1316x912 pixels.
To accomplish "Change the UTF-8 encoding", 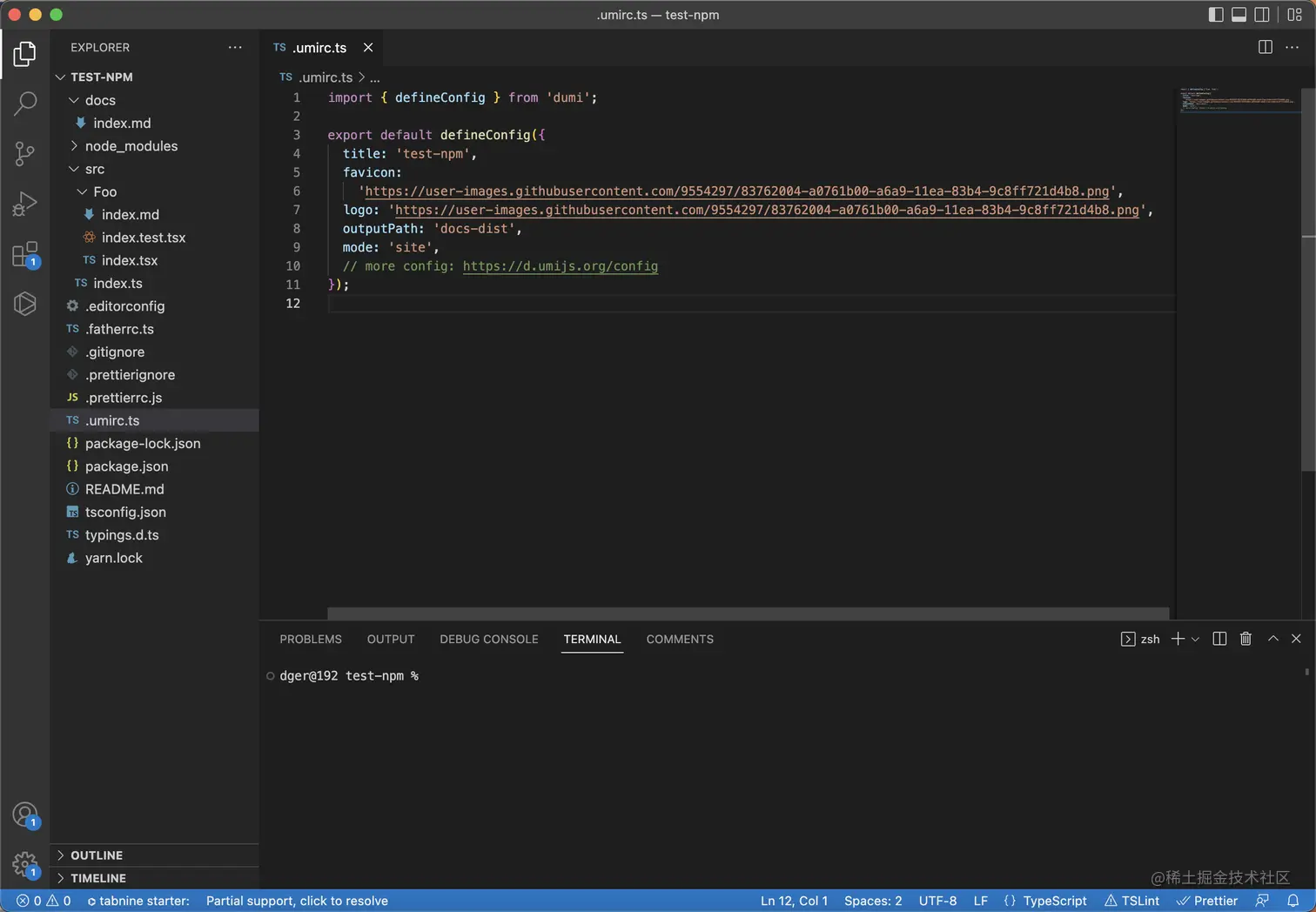I will (x=937, y=901).
